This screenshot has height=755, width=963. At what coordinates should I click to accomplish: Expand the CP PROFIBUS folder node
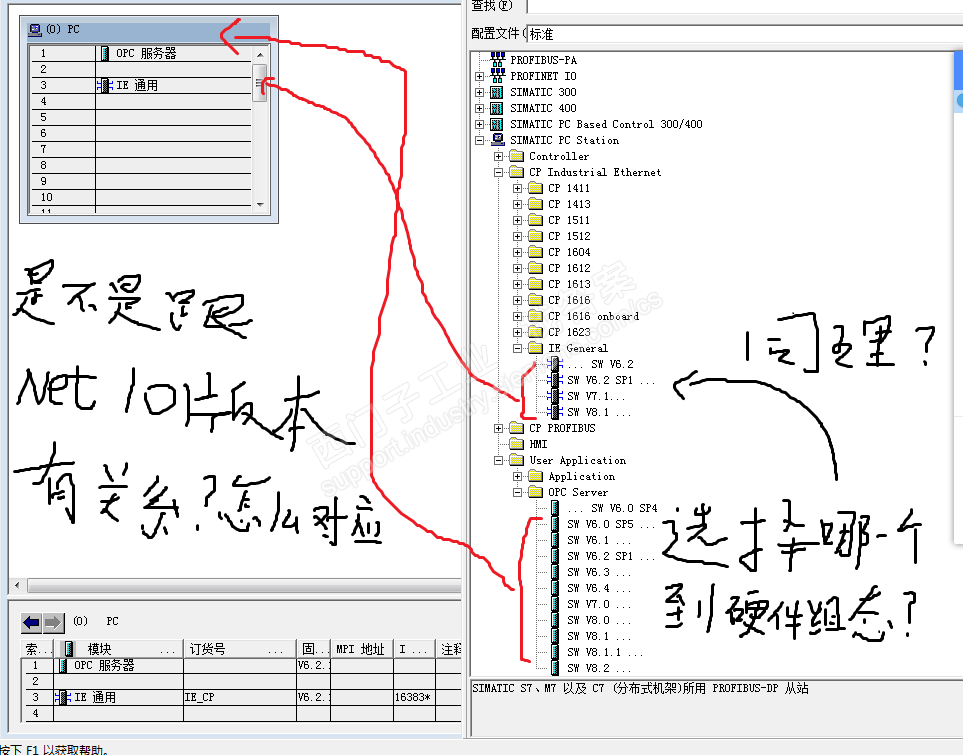(499, 428)
